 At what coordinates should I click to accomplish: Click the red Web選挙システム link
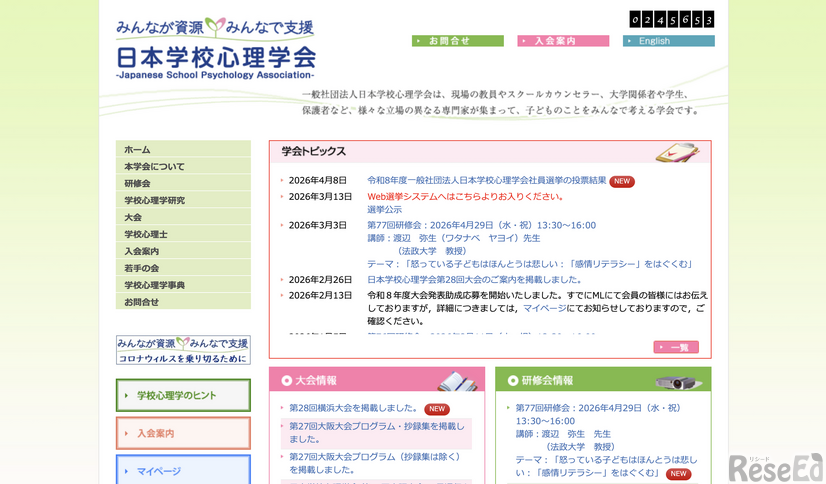(x=466, y=196)
